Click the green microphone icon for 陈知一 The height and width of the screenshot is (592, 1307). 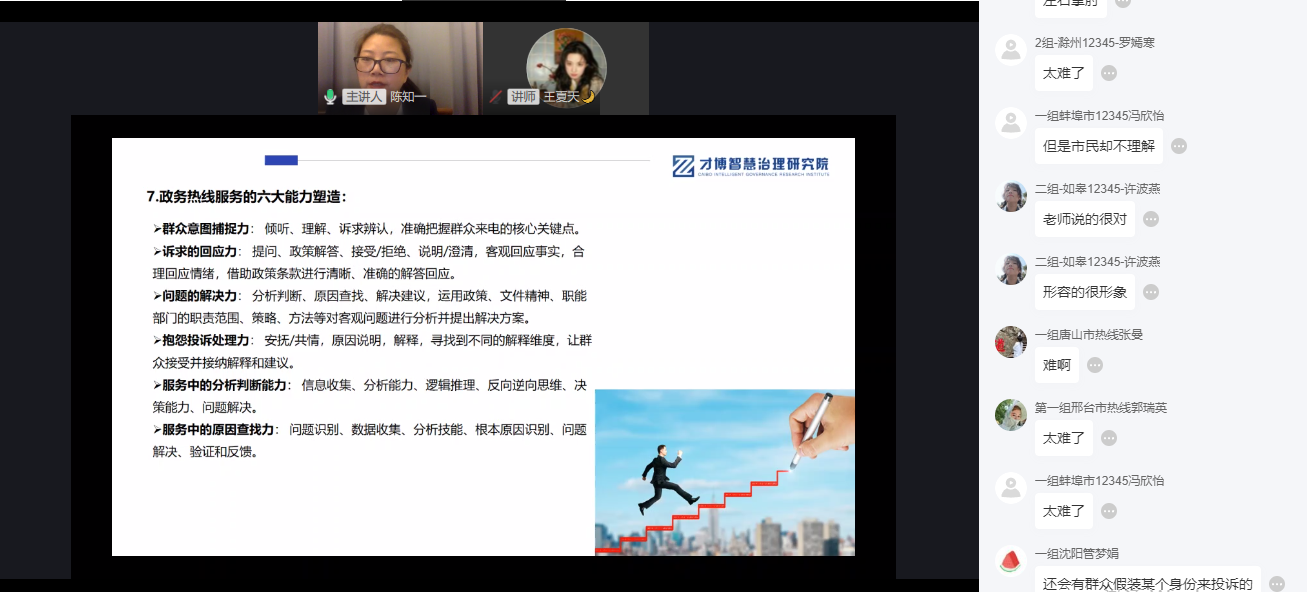tap(330, 97)
